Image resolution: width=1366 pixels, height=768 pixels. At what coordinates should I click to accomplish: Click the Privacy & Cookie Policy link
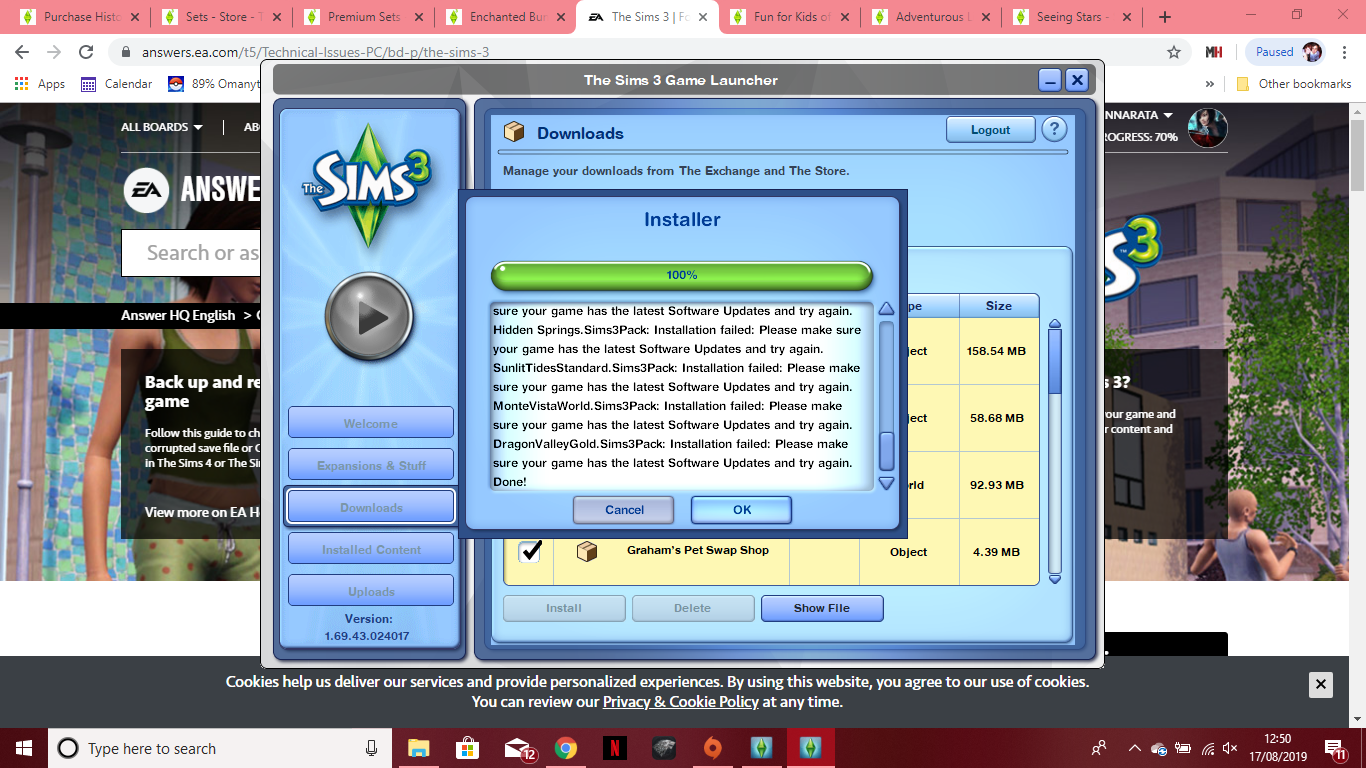(680, 702)
